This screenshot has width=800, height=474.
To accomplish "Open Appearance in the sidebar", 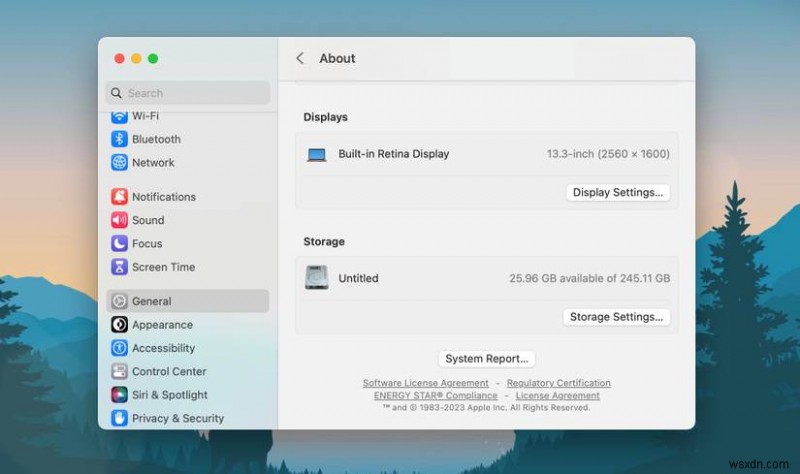I will pos(188,325).
